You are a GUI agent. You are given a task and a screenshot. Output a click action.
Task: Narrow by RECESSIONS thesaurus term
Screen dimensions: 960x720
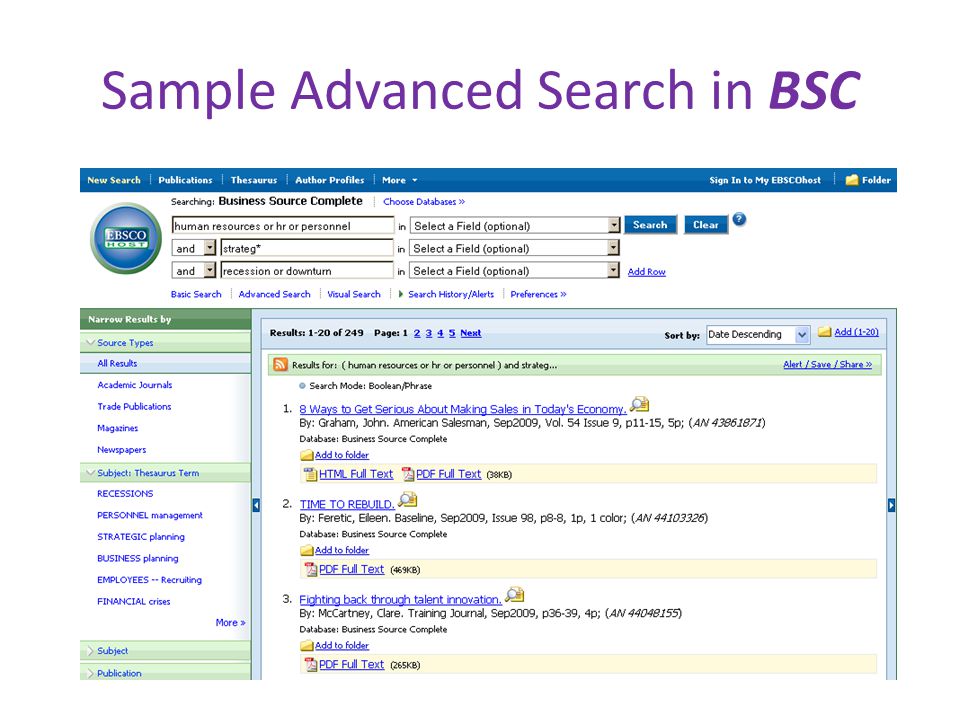[x=125, y=493]
